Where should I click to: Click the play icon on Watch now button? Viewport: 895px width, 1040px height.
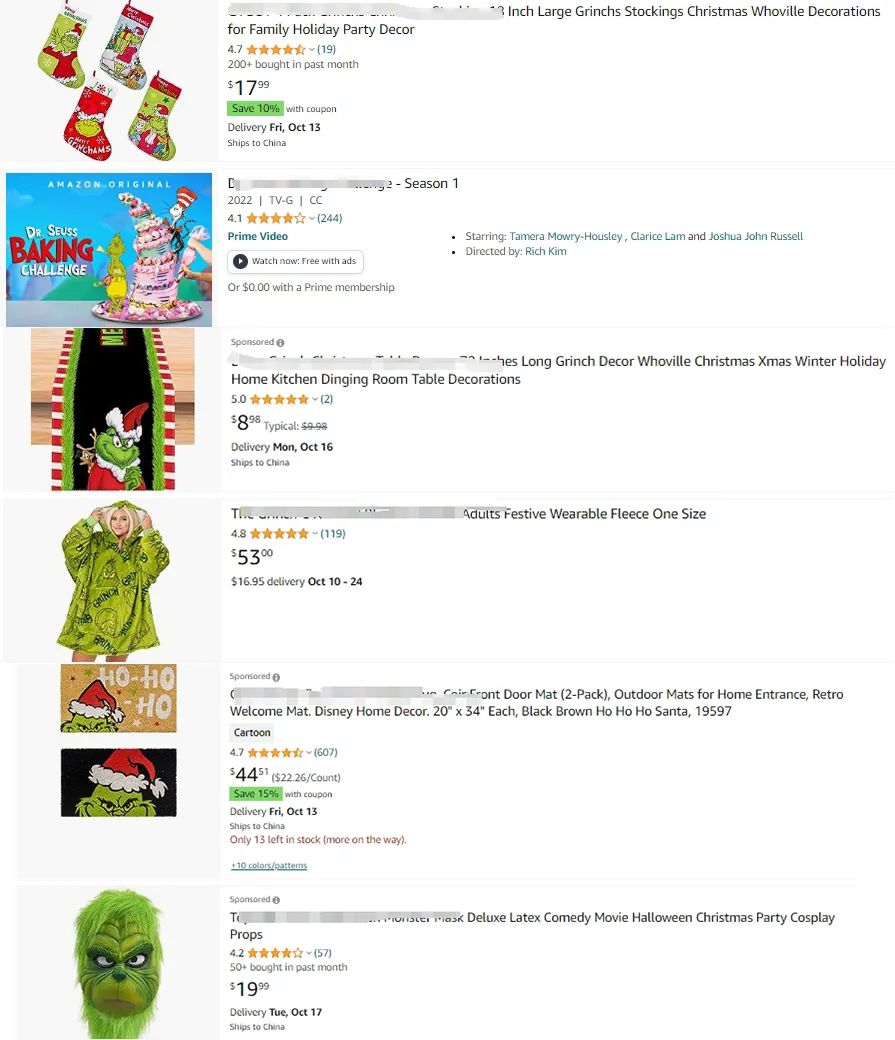pyautogui.click(x=240, y=261)
